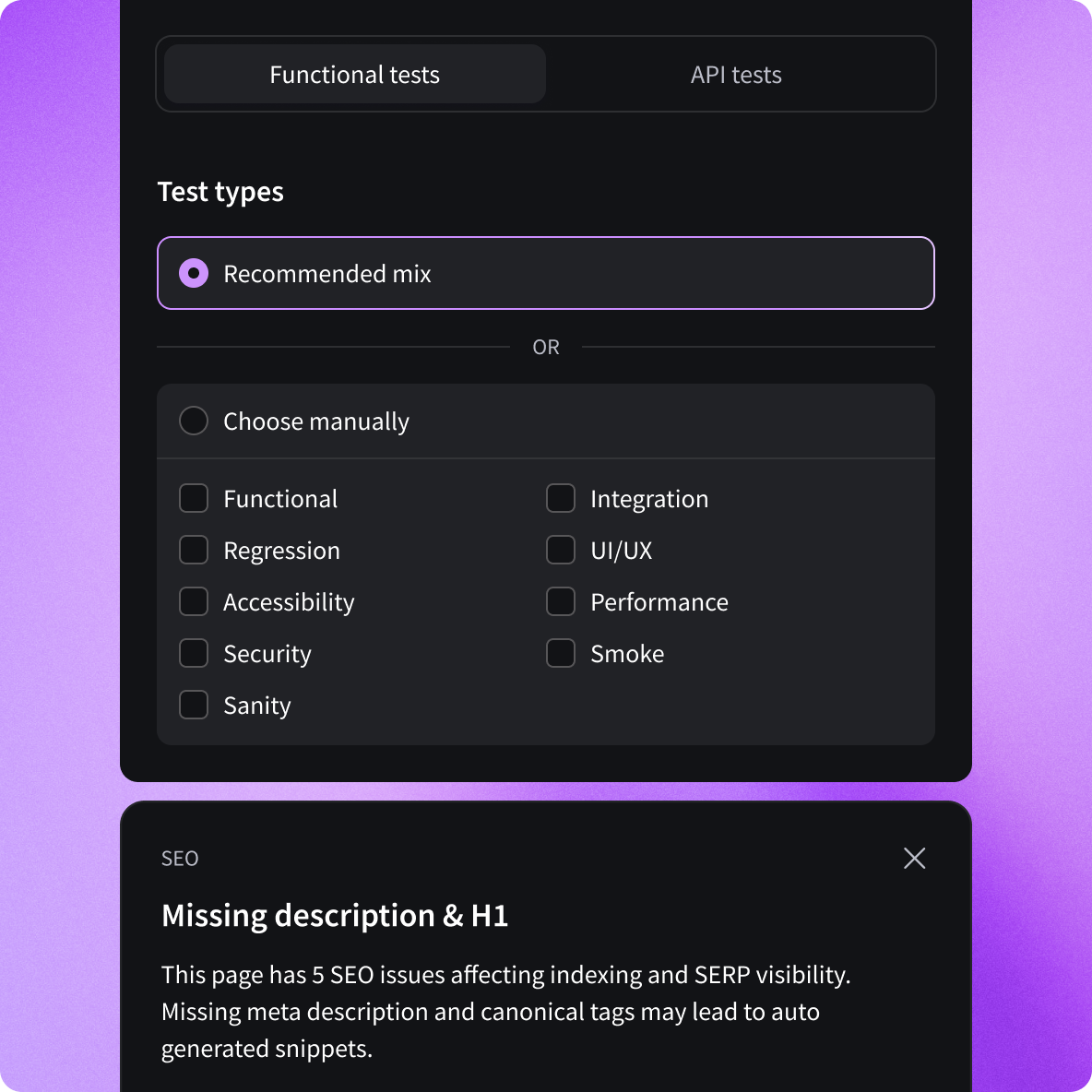Click the OR divider between options
1092x1092 pixels.
[x=546, y=347]
